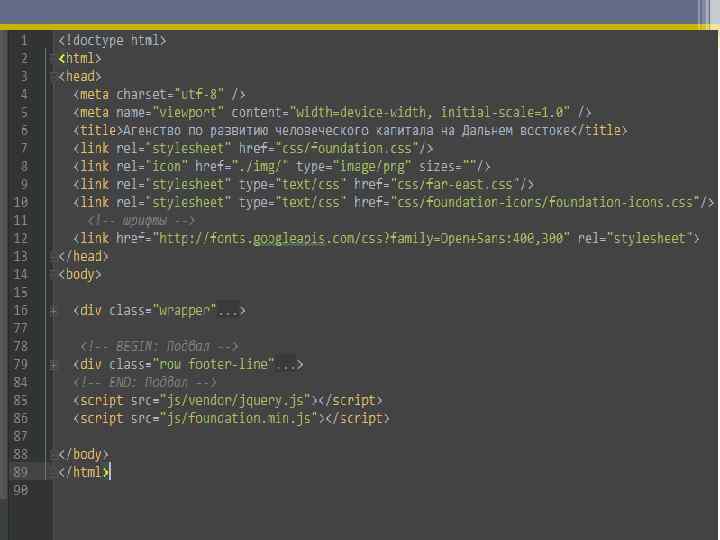
Task: Click the closing </body> tag text
Action: point(83,455)
